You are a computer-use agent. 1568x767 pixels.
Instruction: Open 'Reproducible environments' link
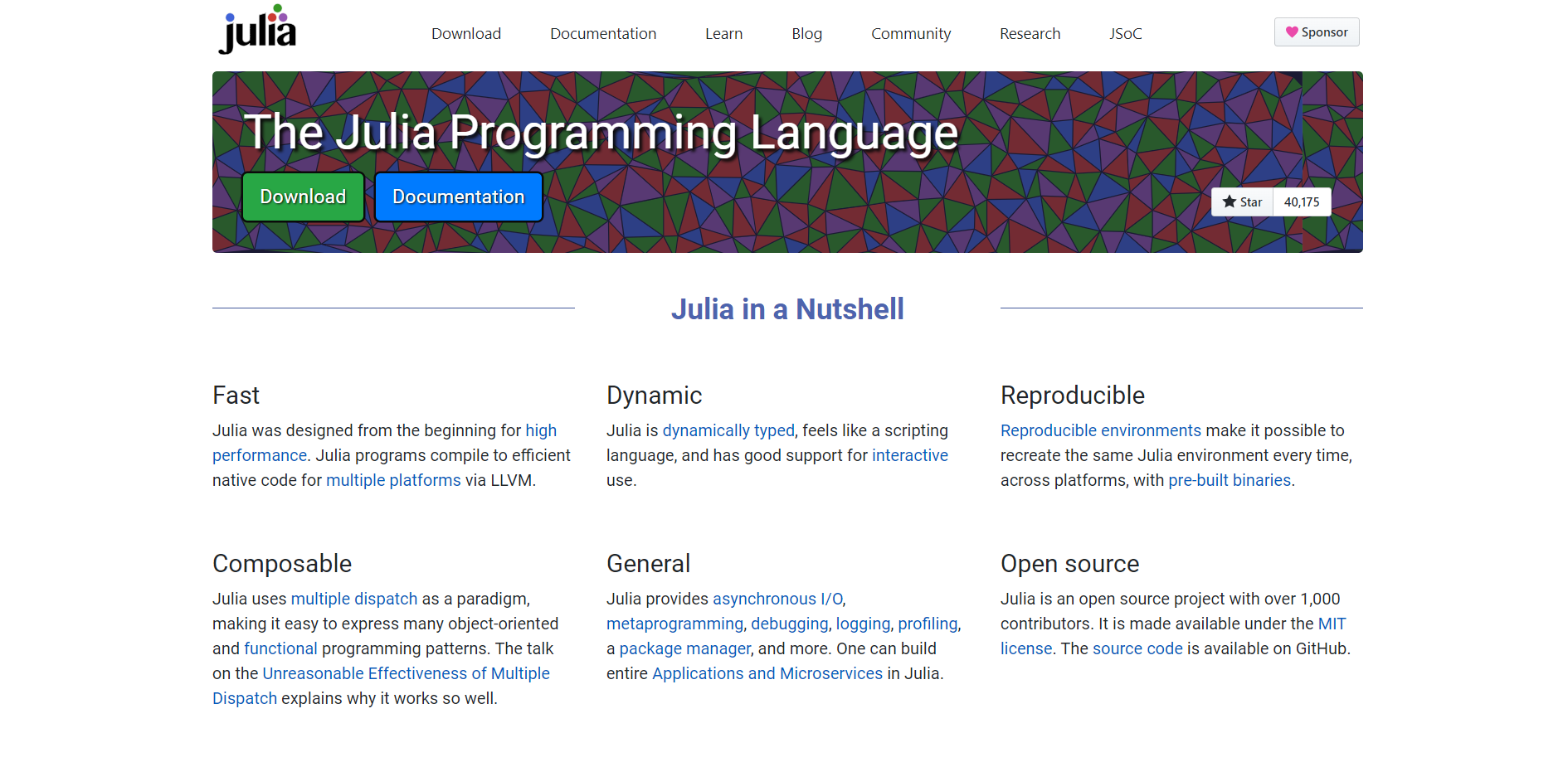(1100, 430)
